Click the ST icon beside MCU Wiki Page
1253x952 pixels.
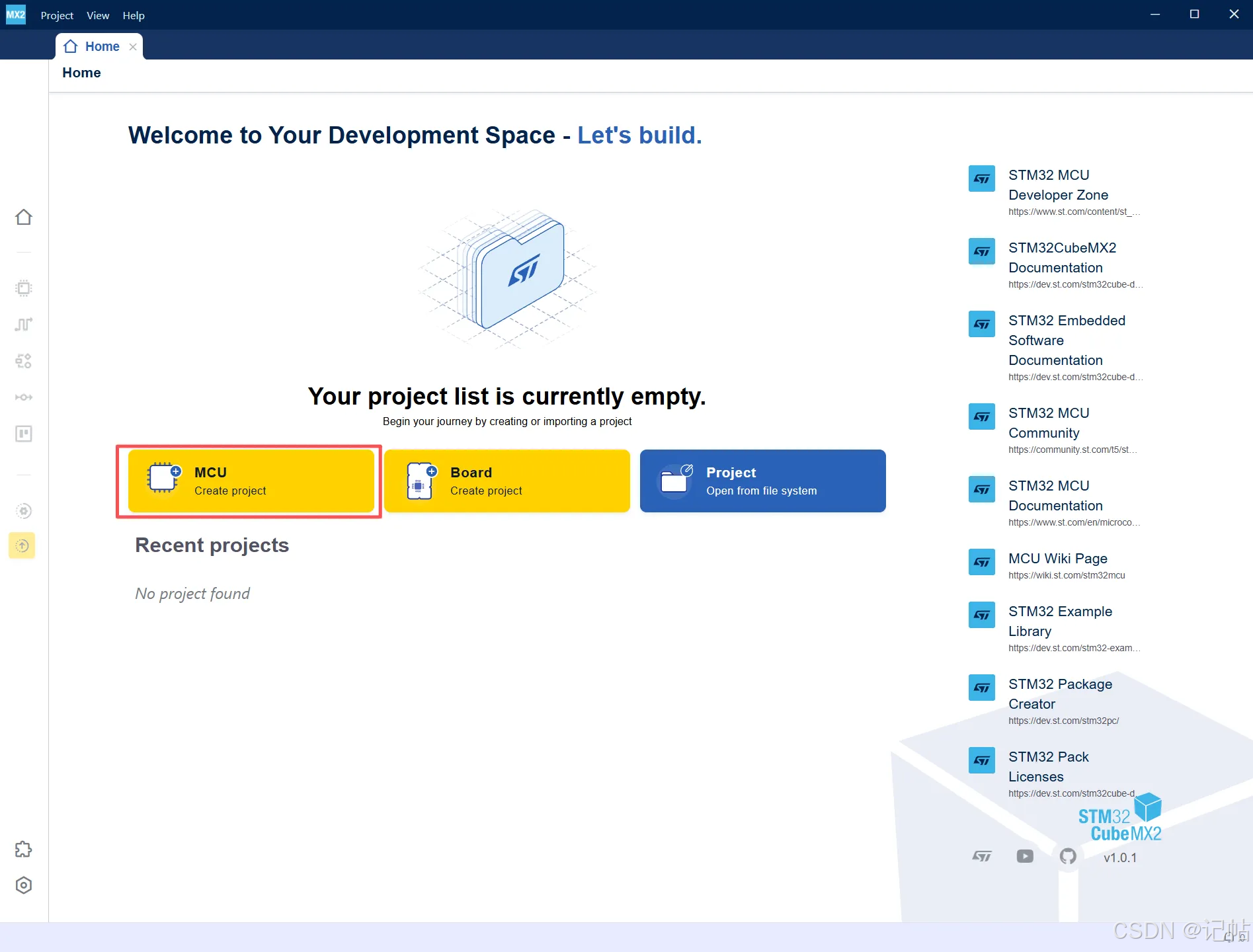pos(982,562)
